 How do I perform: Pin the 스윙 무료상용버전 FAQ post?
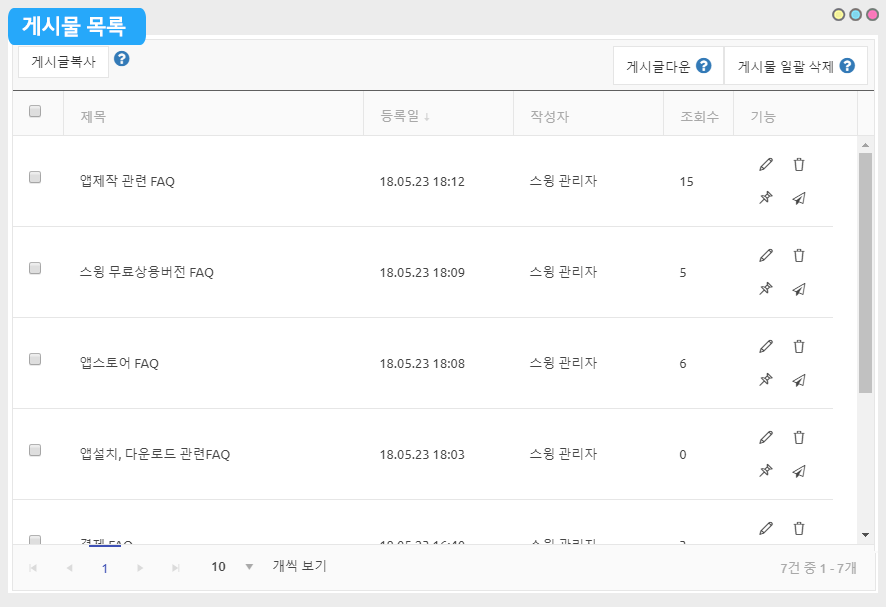[766, 289]
